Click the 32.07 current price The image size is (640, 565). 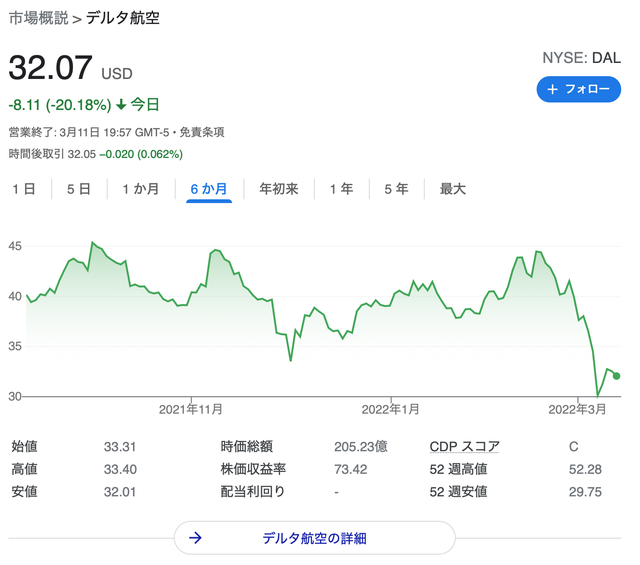point(51,67)
